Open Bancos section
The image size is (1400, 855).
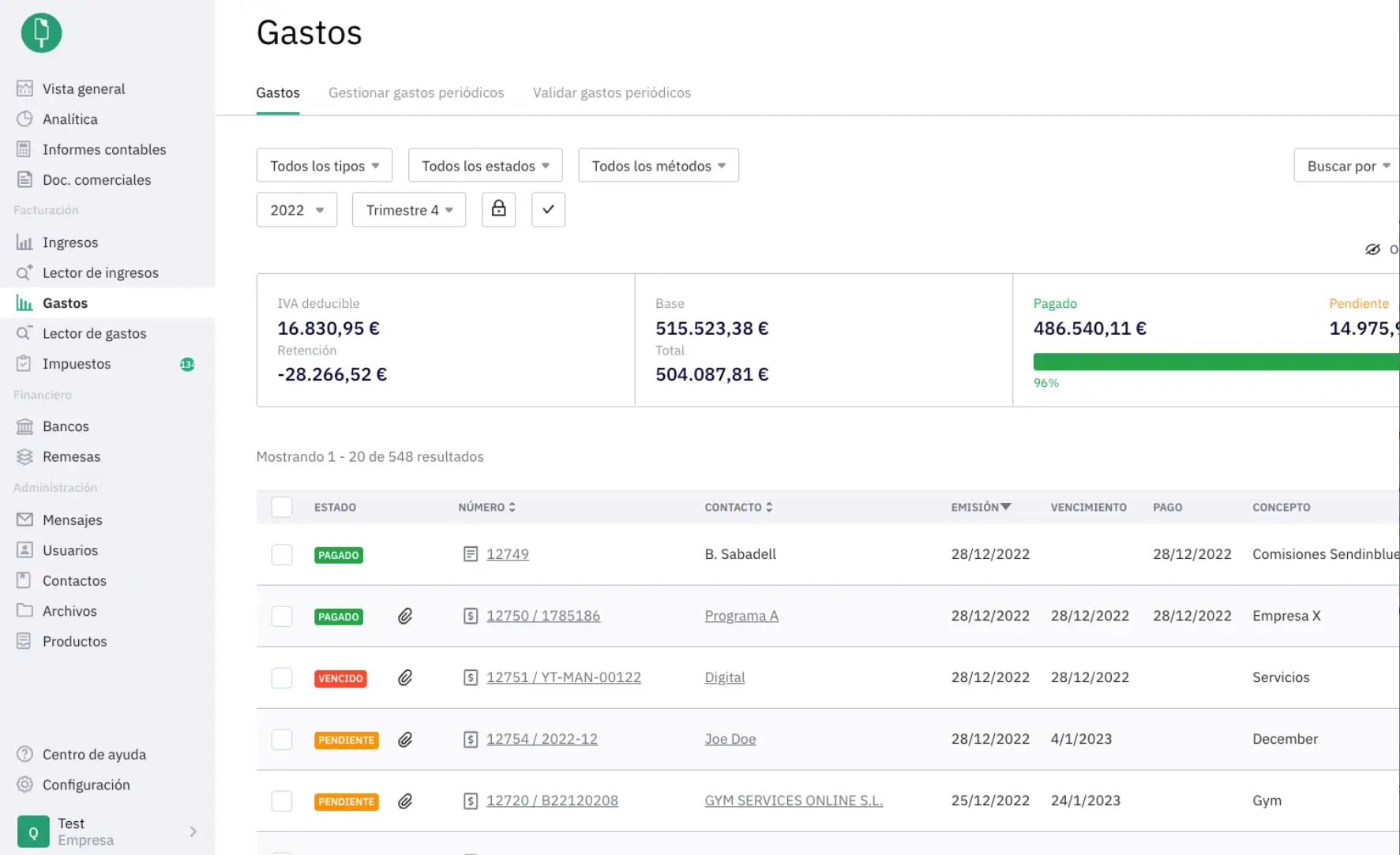[66, 426]
